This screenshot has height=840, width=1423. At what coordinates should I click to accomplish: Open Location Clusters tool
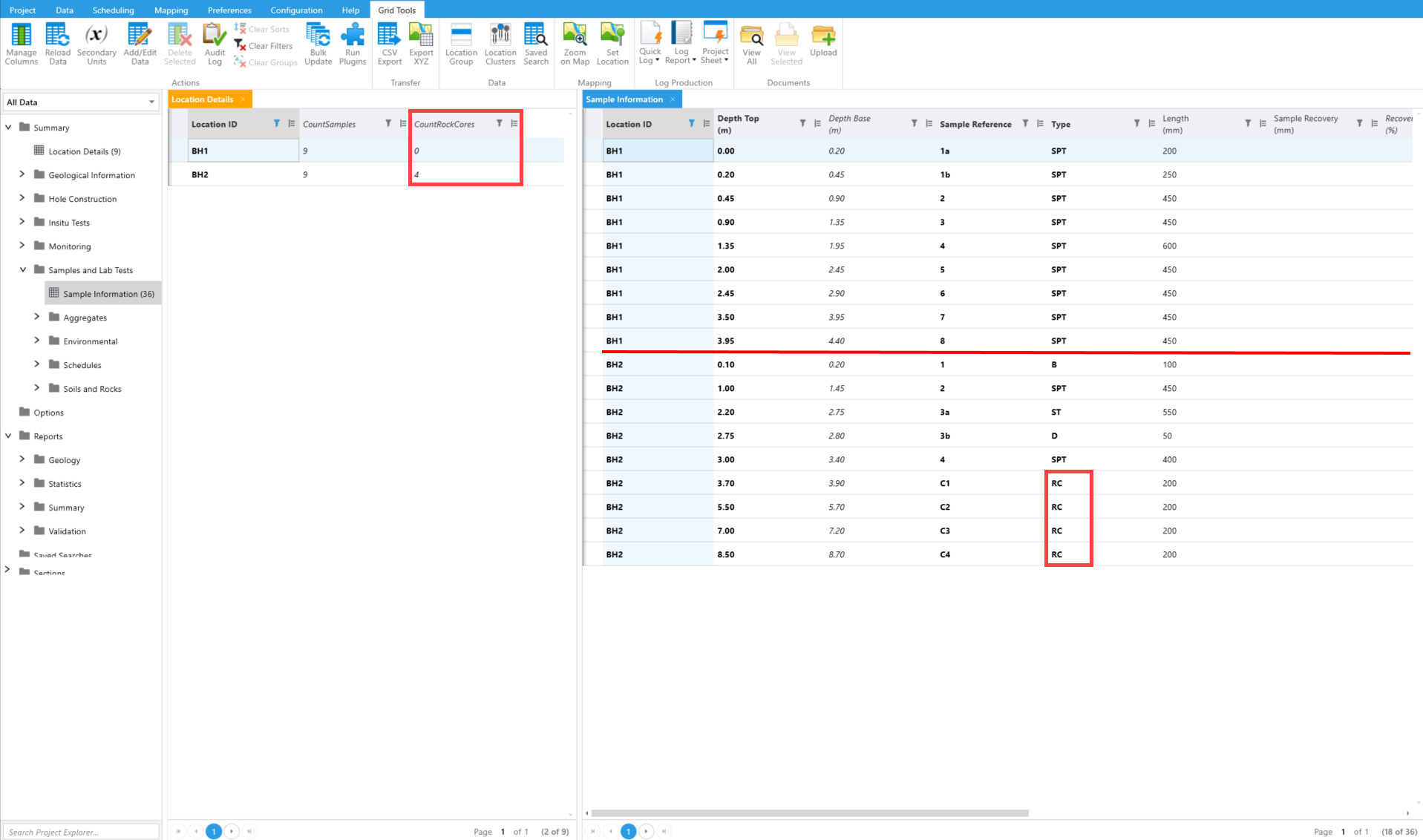click(500, 44)
